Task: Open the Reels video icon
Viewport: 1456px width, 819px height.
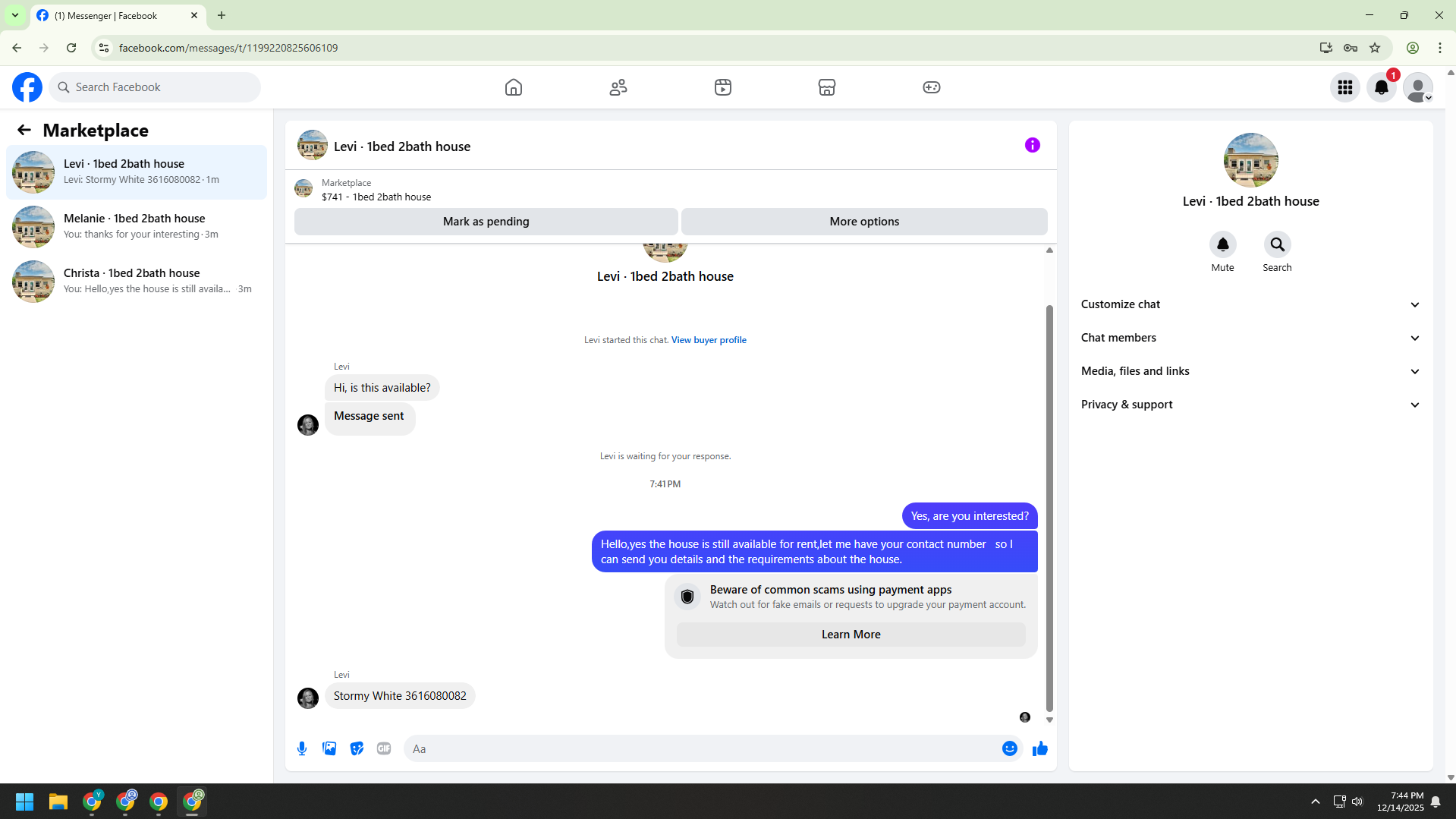Action: click(x=723, y=87)
